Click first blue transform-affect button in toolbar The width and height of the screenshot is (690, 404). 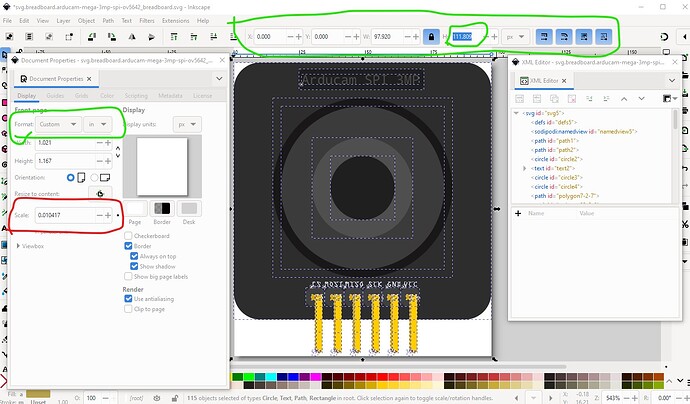[545, 36]
